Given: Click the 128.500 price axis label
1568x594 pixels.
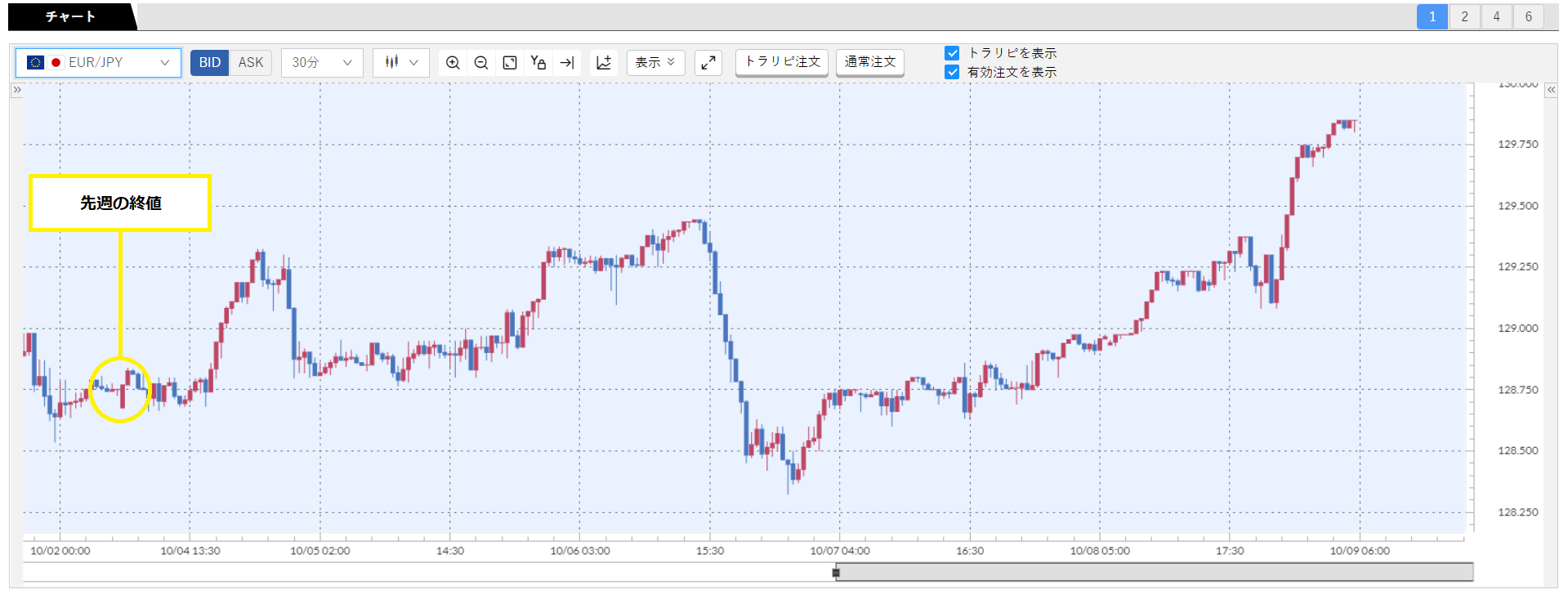Looking at the screenshot, I should coord(1517,451).
